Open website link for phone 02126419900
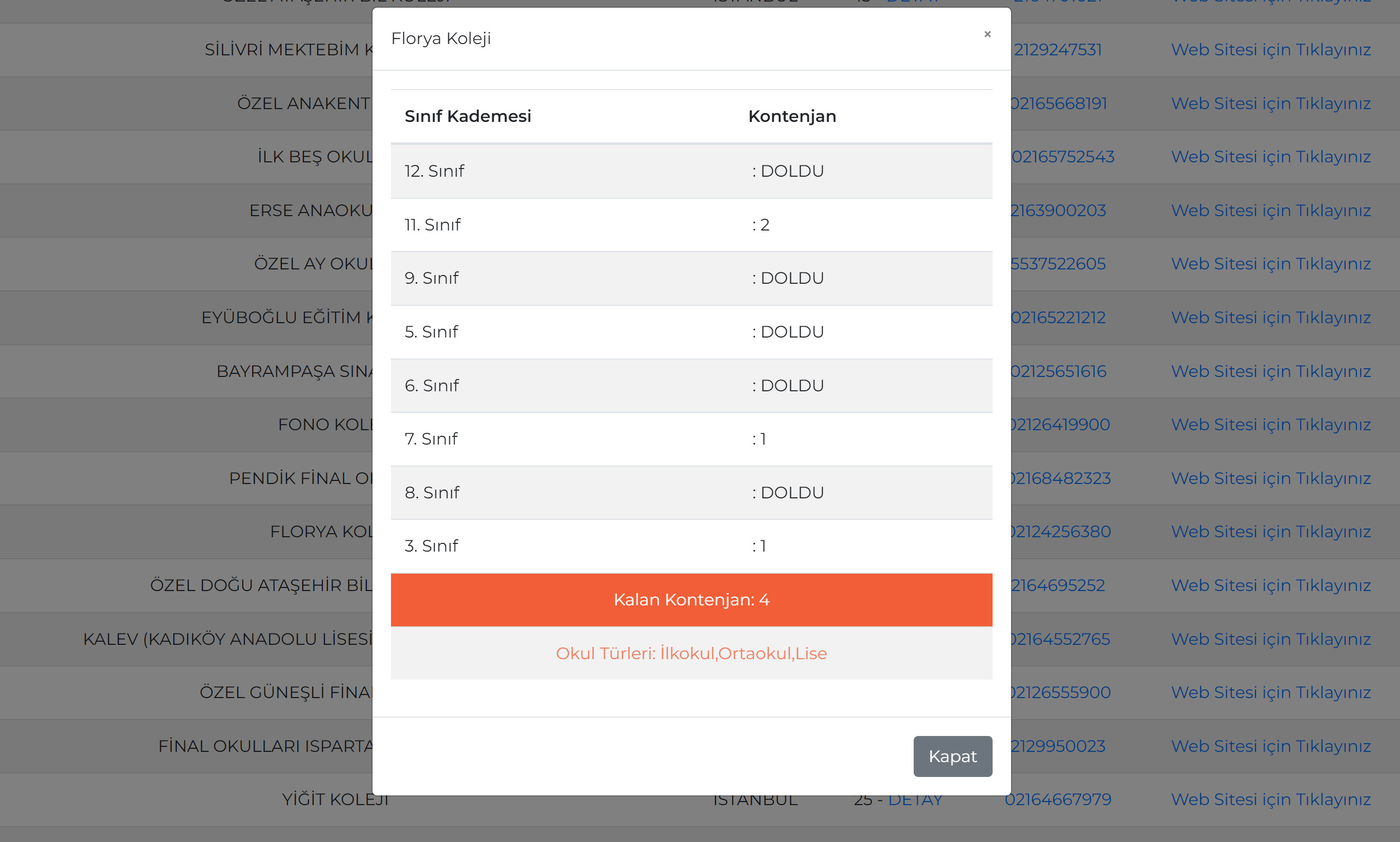The image size is (1400, 842). coord(1270,425)
